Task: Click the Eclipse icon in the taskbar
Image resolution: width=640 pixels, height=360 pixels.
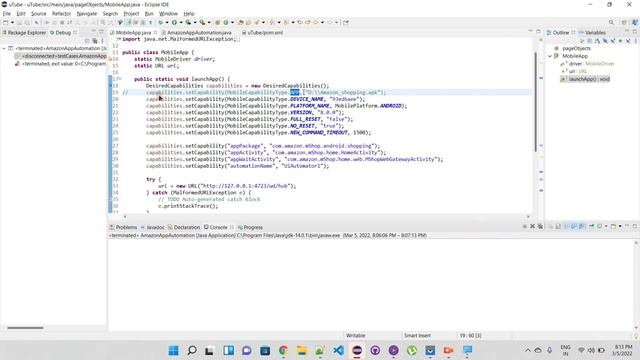Action: [357, 350]
